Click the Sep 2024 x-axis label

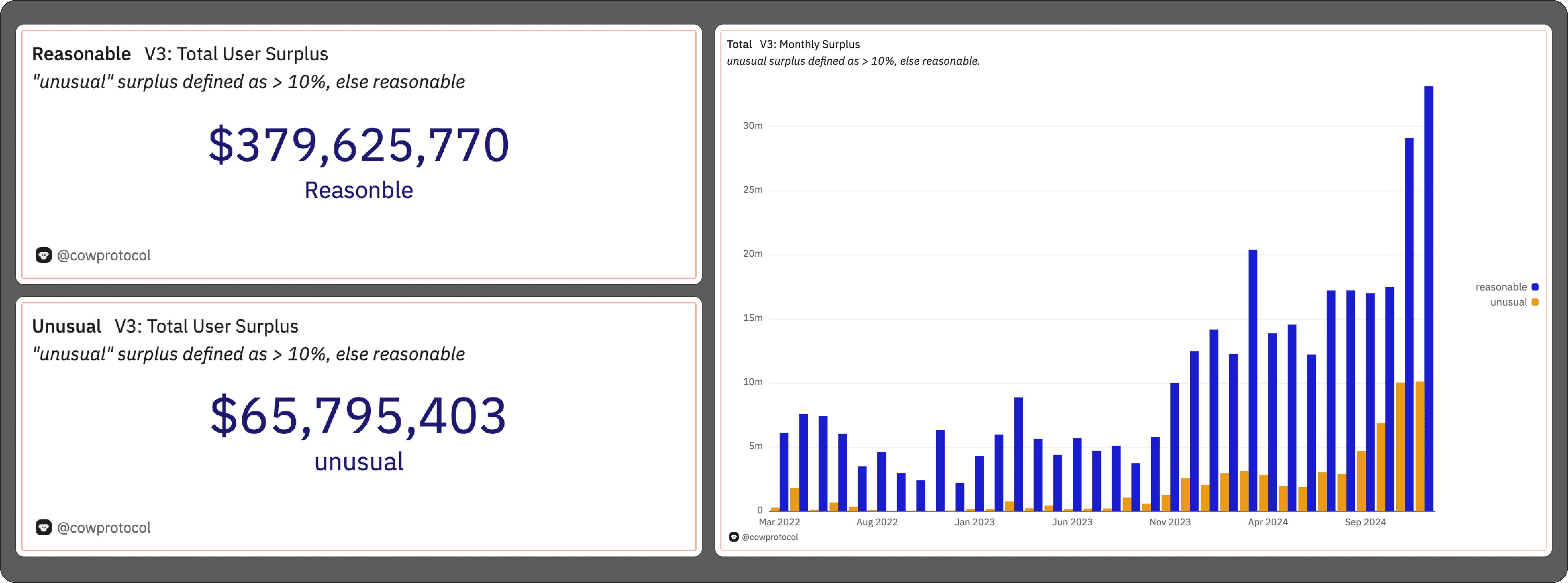1365,522
